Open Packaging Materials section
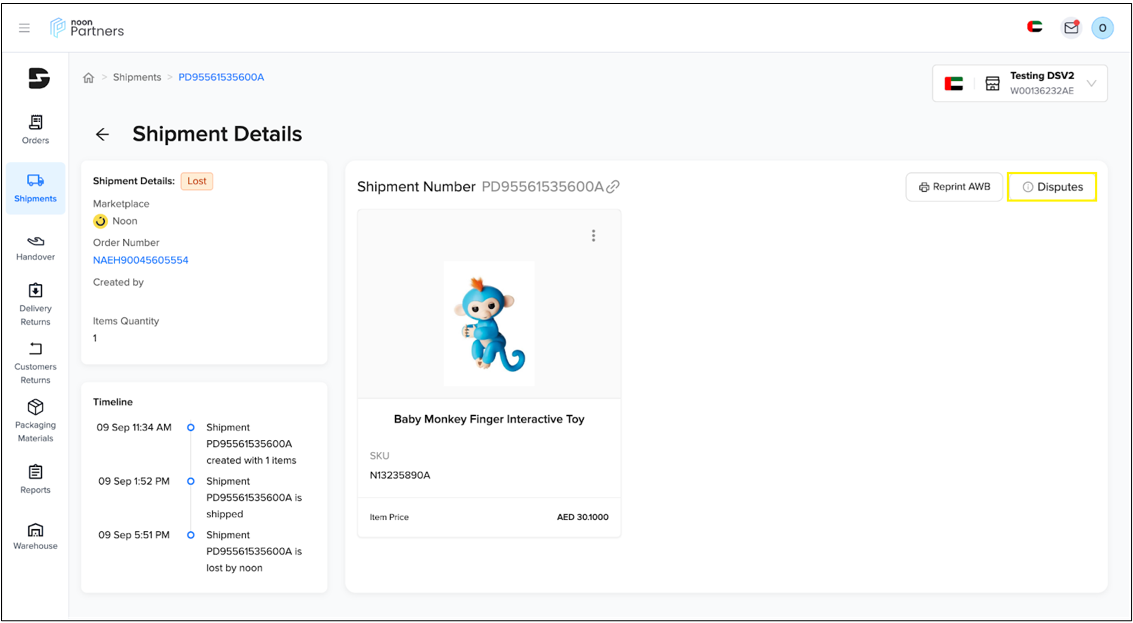This screenshot has height=623, width=1133. 35,421
